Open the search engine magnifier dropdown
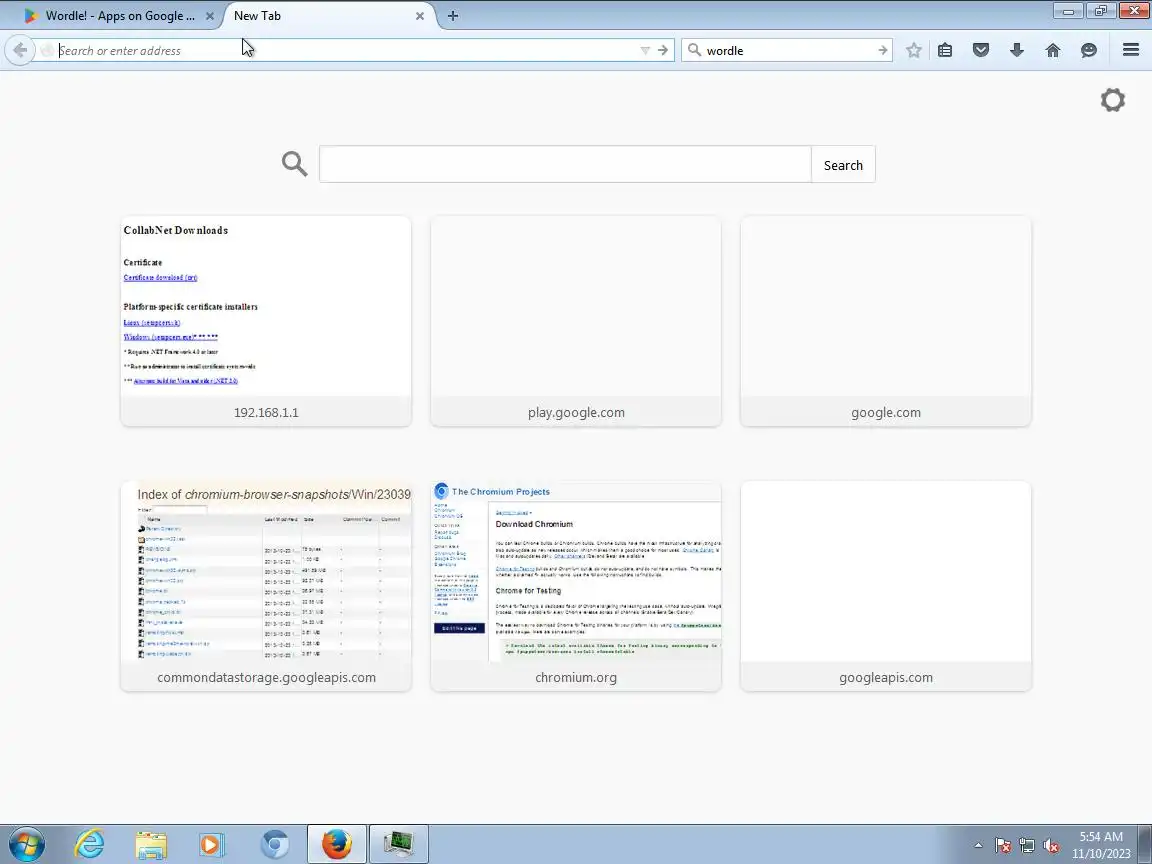 tap(694, 50)
